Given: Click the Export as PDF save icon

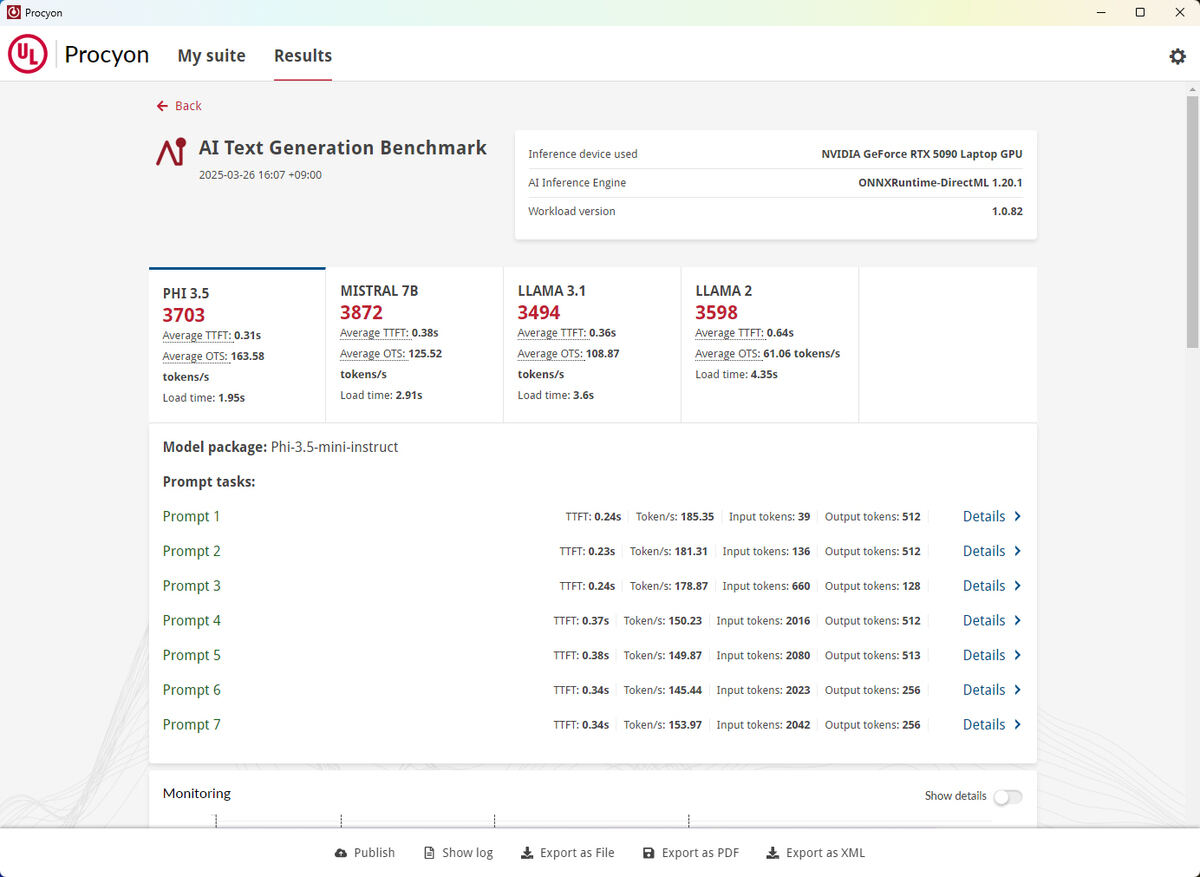Looking at the screenshot, I should pyautogui.click(x=648, y=853).
